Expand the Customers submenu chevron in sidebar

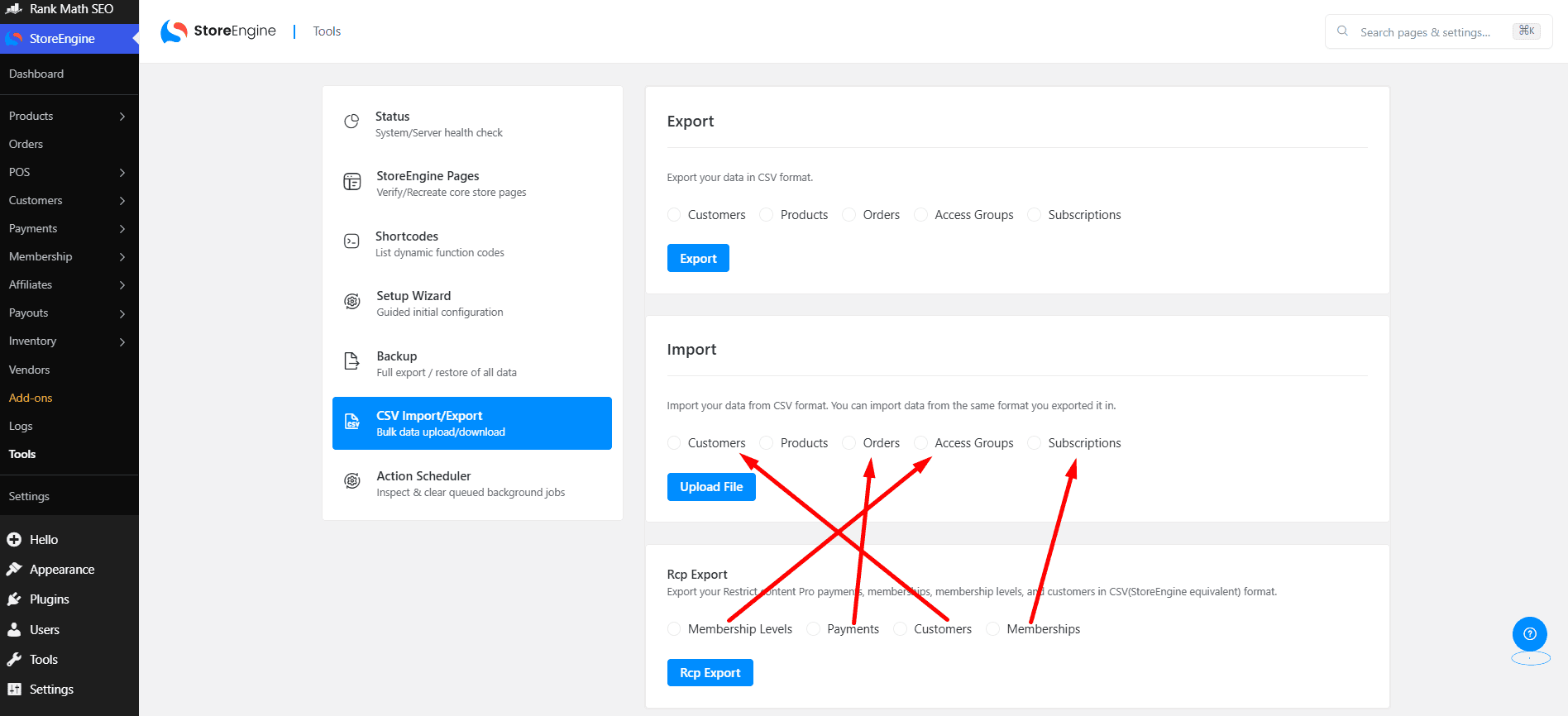122,201
